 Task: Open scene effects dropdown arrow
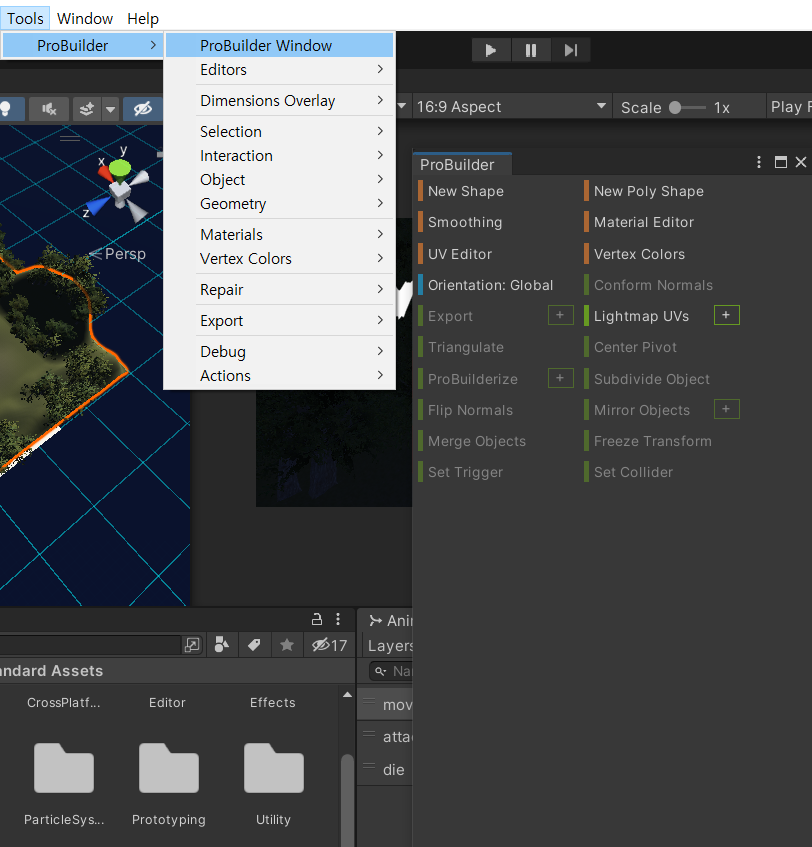pyautogui.click(x=110, y=109)
